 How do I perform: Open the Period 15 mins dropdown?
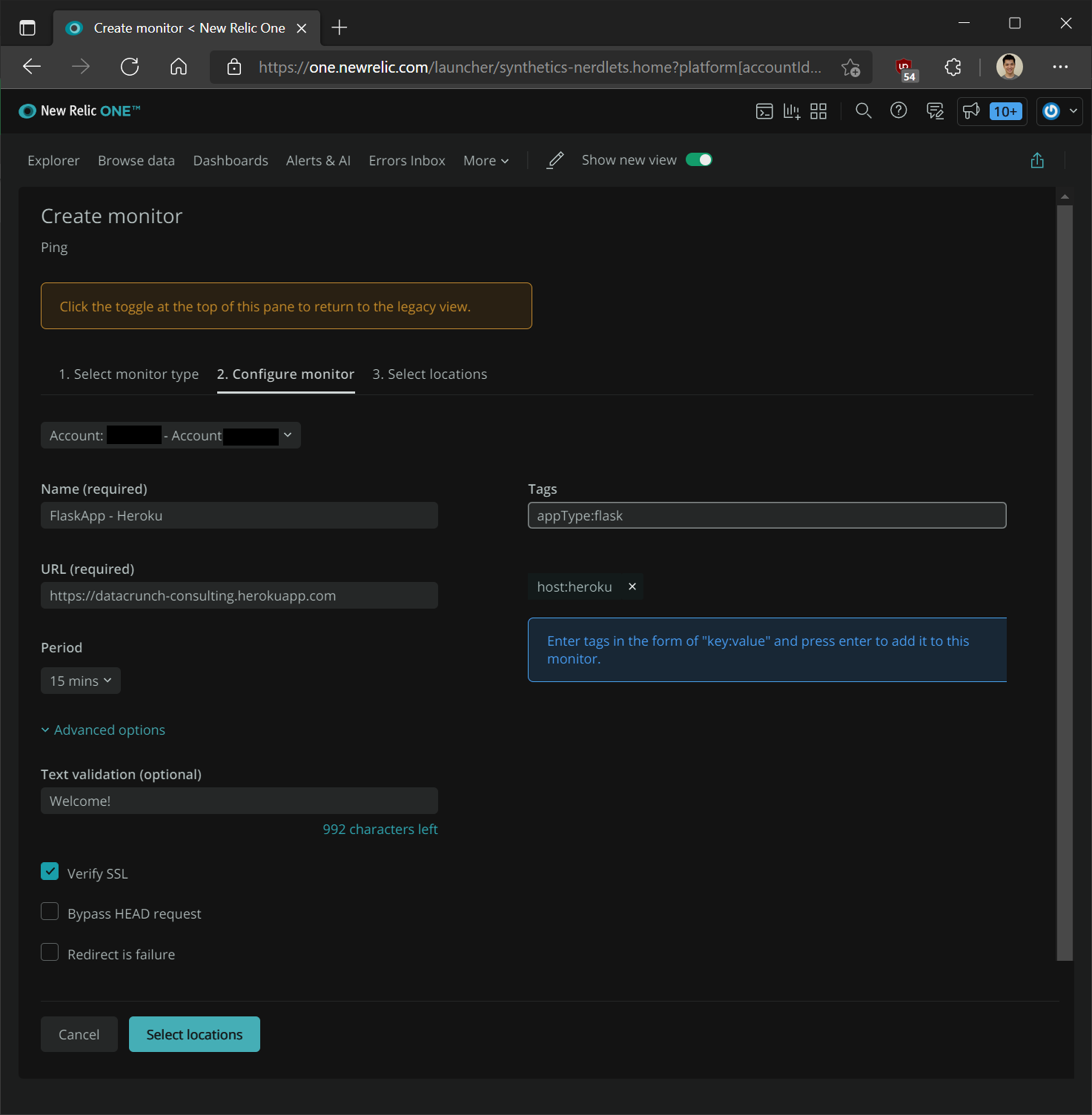click(81, 681)
